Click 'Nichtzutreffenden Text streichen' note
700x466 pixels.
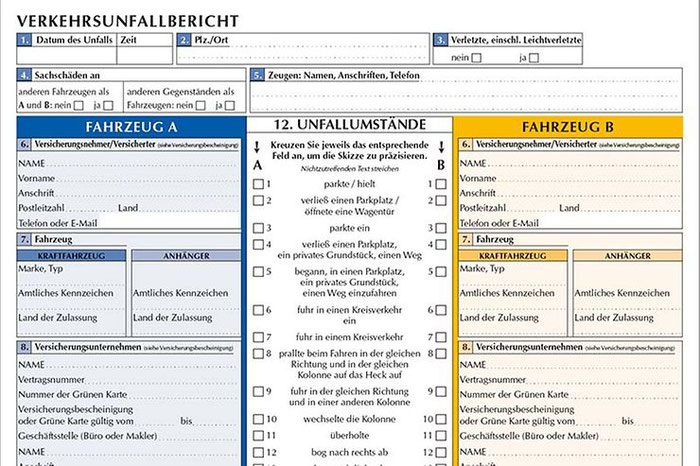[x=350, y=169]
